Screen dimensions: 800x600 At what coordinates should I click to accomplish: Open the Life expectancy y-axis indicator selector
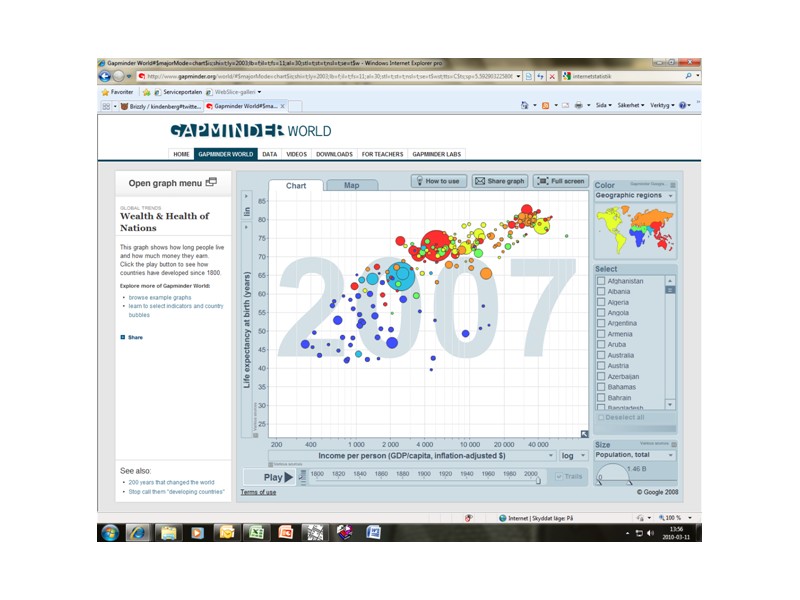[246, 330]
